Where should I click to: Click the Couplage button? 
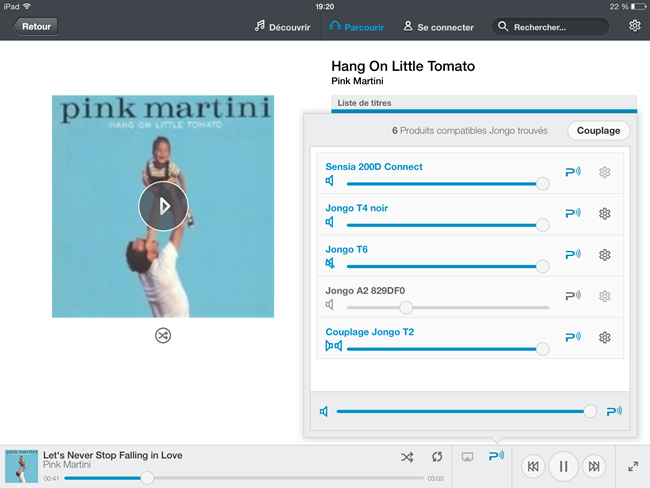(599, 131)
